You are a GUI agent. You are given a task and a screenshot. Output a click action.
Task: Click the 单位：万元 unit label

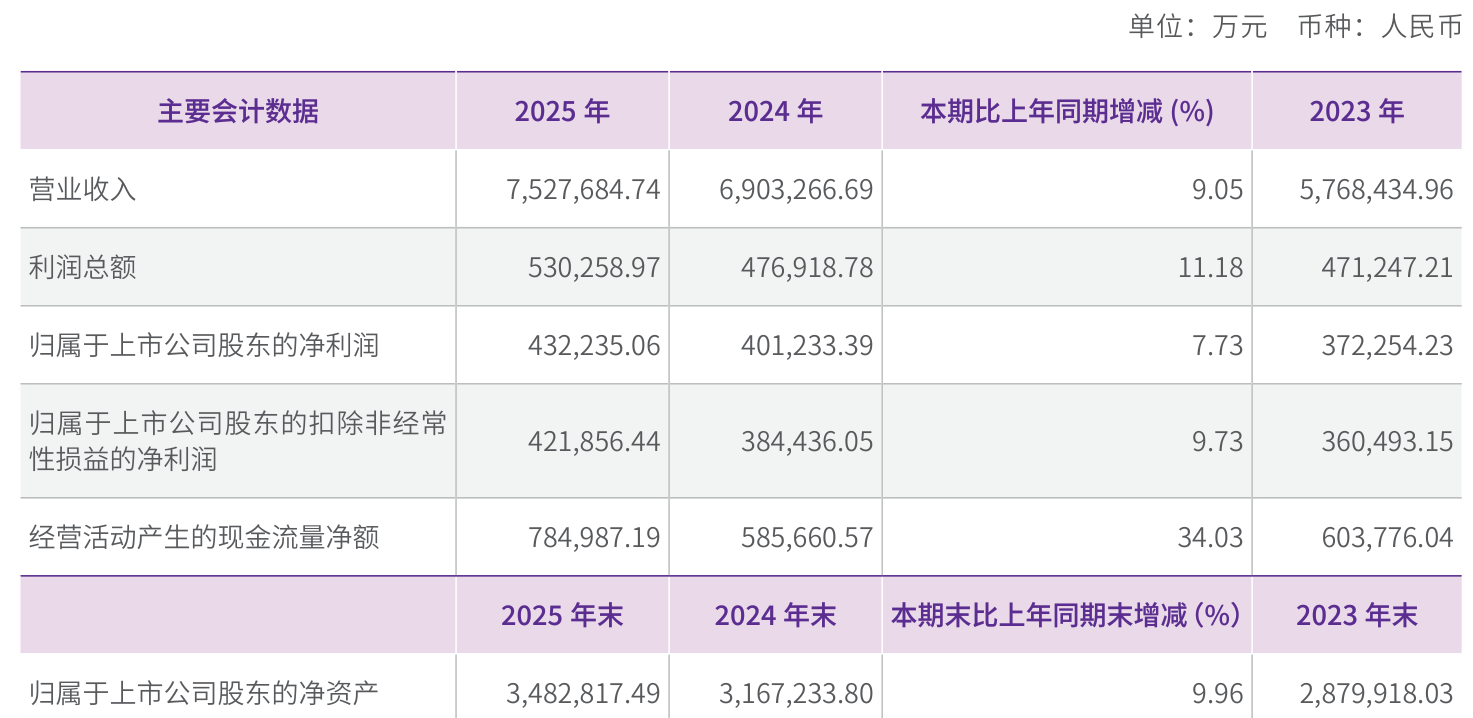[1197, 27]
